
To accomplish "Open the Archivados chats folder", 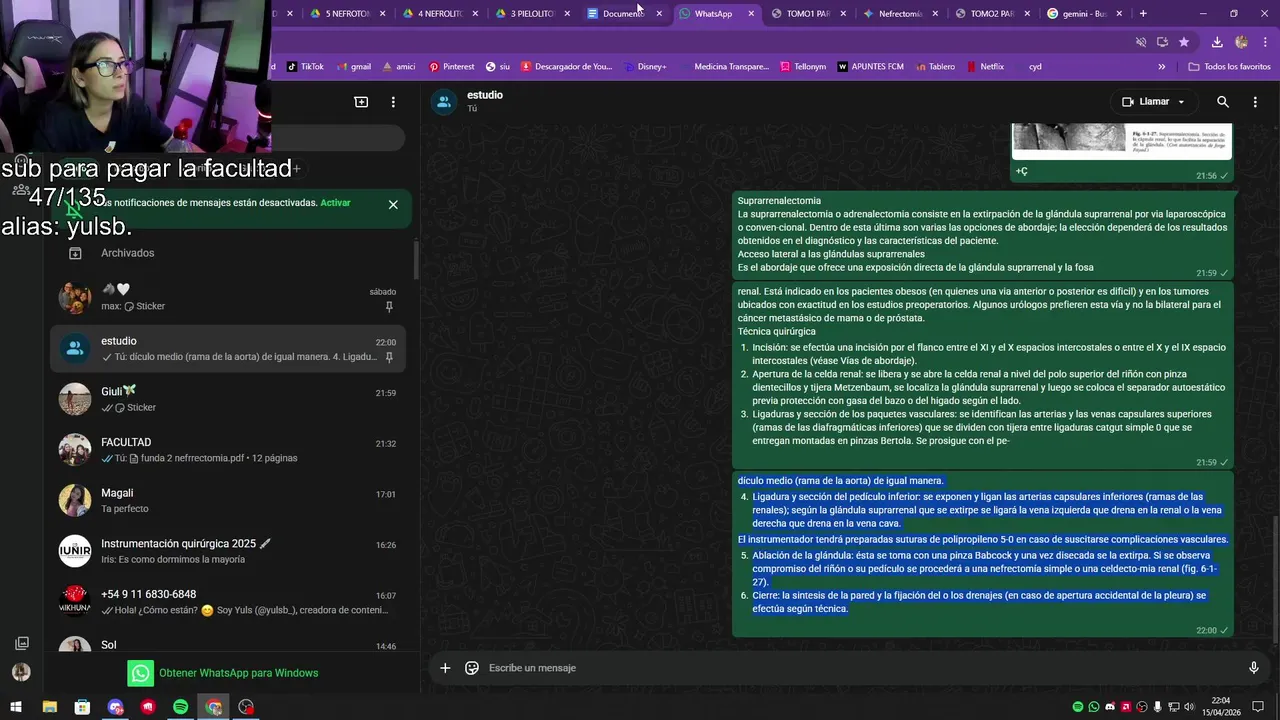I will pos(228,253).
